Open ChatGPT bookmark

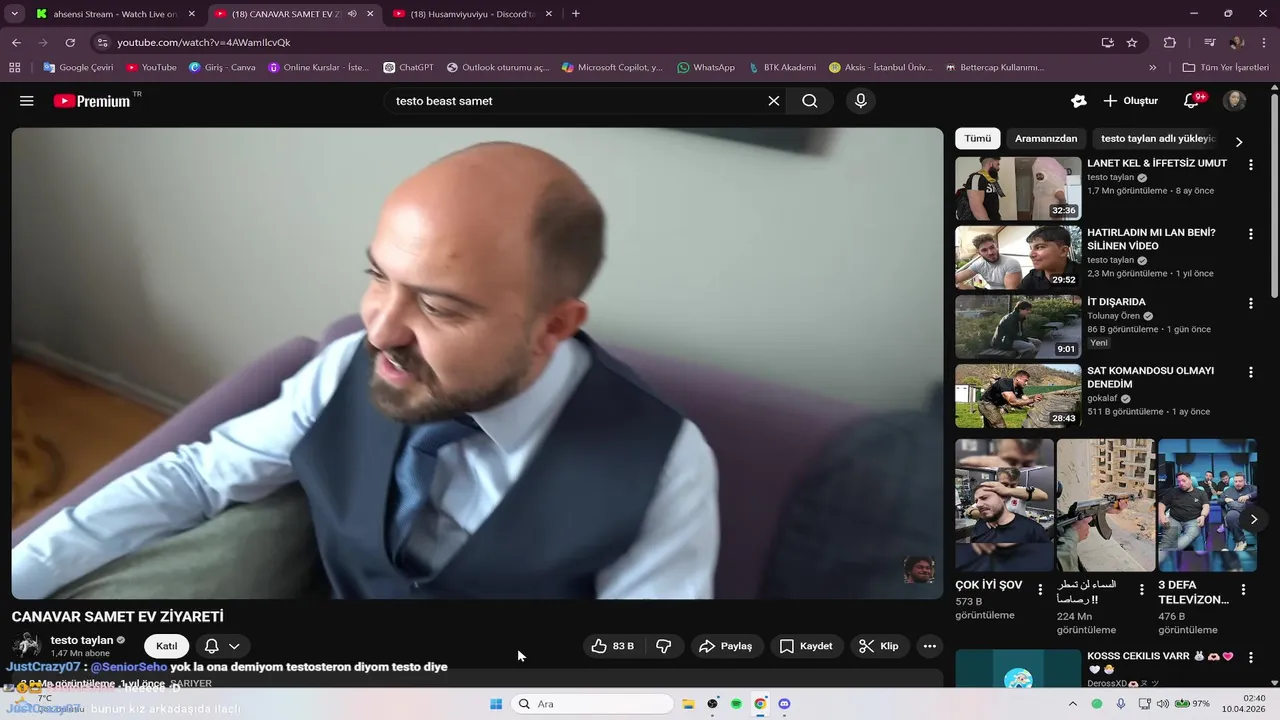(408, 67)
